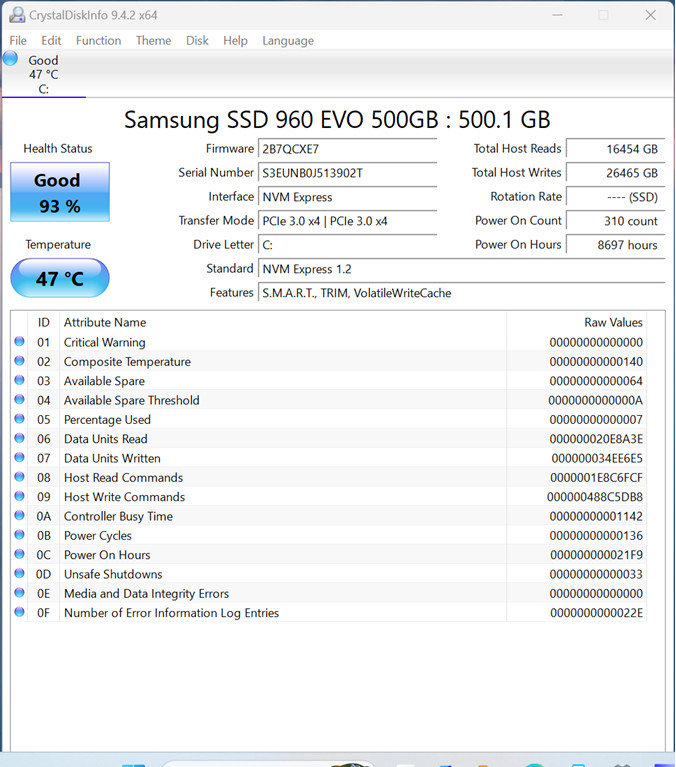Click raw value 00000000000136
Viewport: 676px width, 767px height.
click(596, 536)
